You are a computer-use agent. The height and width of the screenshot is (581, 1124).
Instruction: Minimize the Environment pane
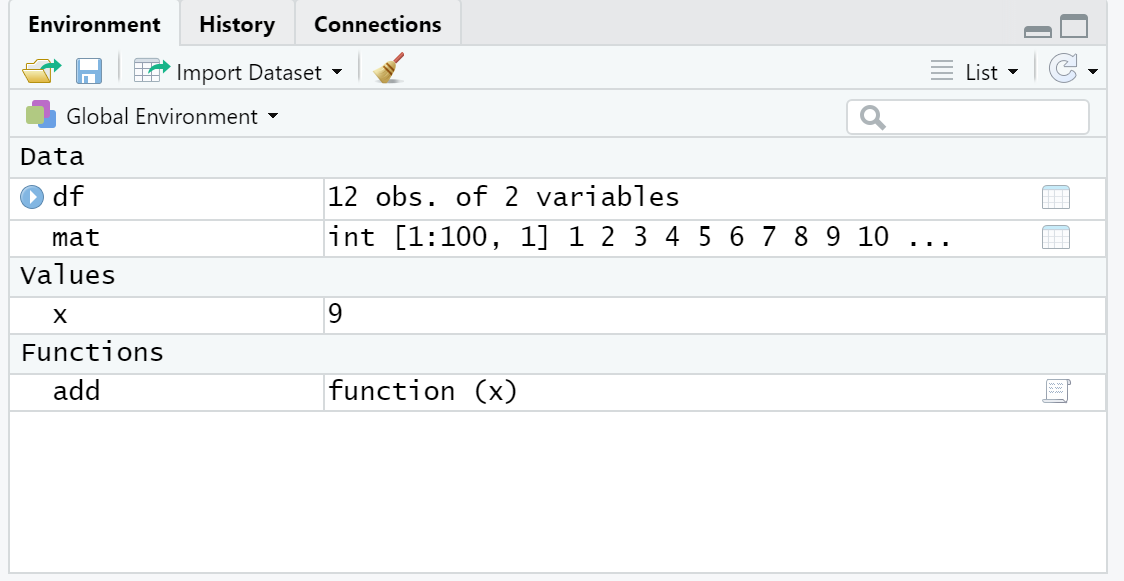pyautogui.click(x=1038, y=31)
